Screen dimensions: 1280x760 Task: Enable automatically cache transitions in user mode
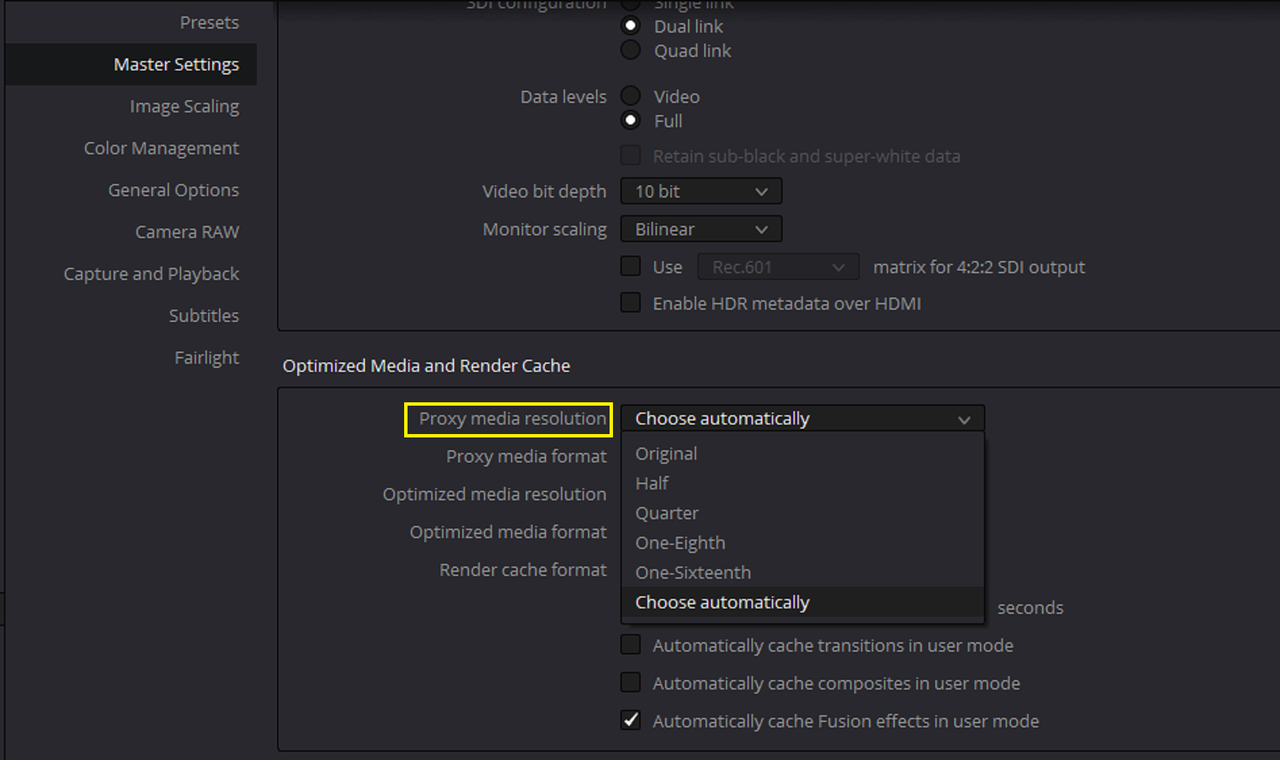(x=631, y=646)
